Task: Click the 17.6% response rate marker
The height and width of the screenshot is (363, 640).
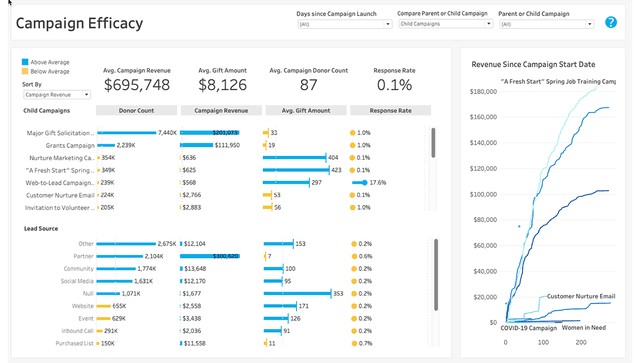Action: pos(364,183)
